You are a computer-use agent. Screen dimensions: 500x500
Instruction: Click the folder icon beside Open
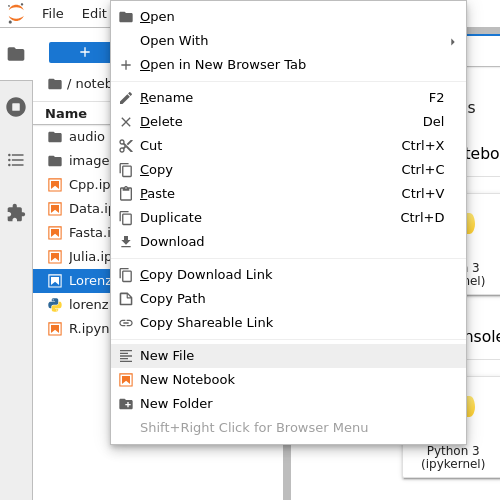pyautogui.click(x=126, y=17)
